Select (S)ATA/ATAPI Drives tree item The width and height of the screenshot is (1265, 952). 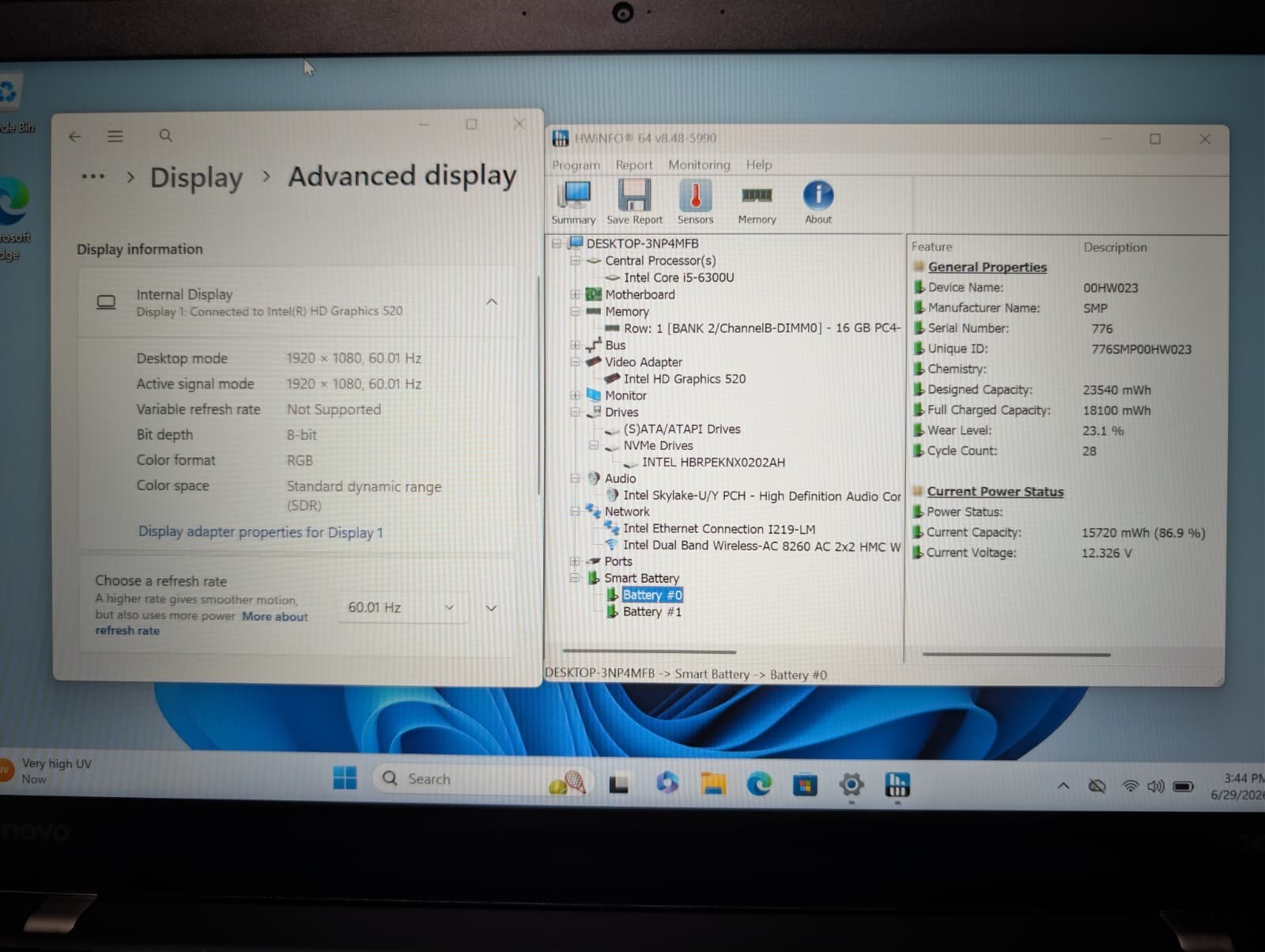[x=682, y=429]
